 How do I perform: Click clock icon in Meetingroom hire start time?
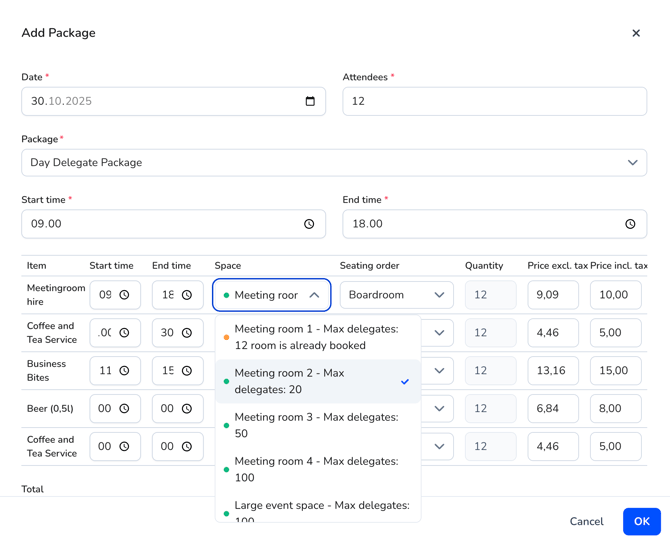(x=125, y=295)
